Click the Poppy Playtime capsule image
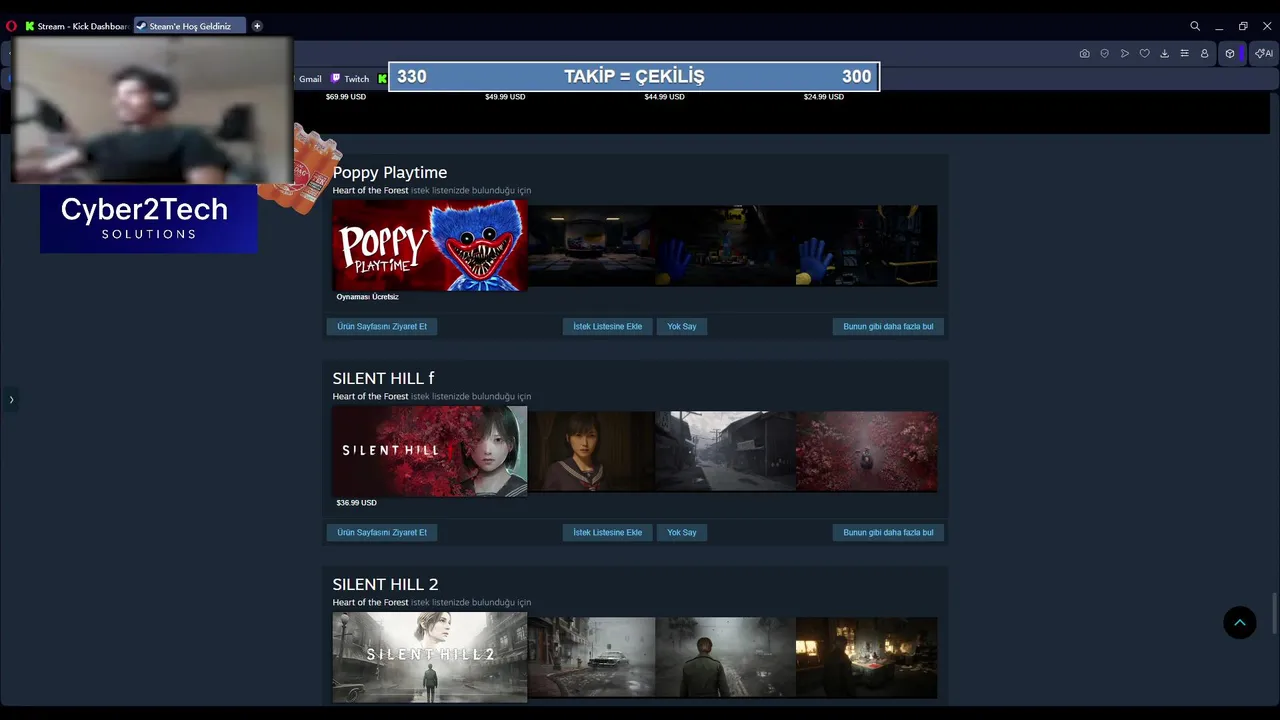The image size is (1280, 720). pyautogui.click(x=430, y=245)
